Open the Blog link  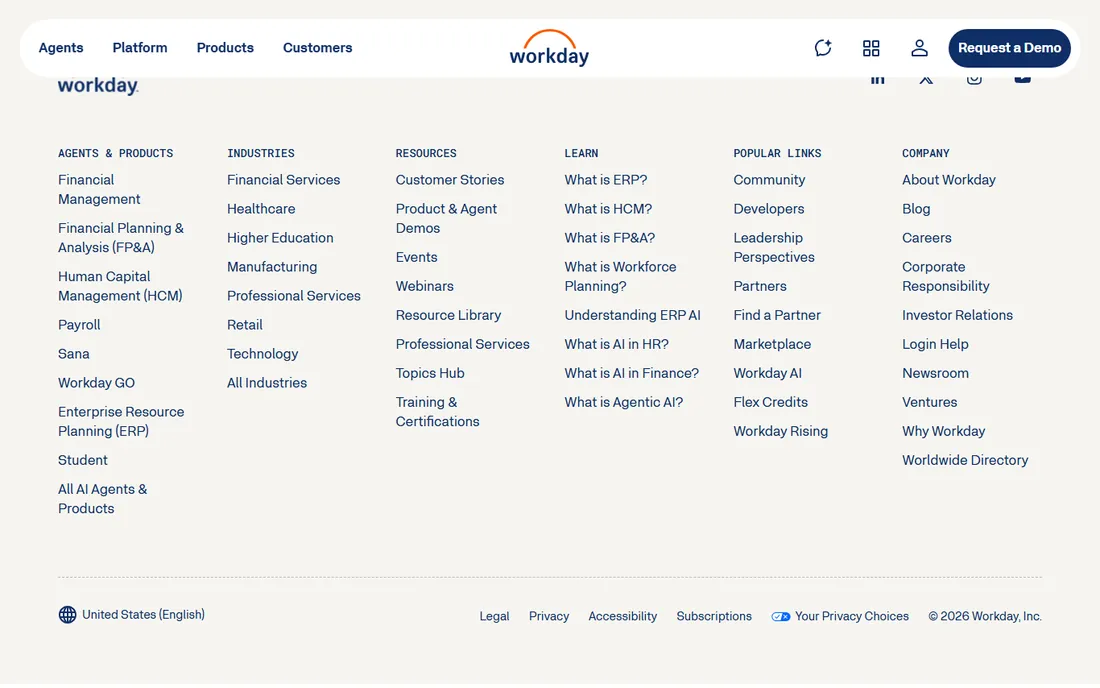pos(916,209)
